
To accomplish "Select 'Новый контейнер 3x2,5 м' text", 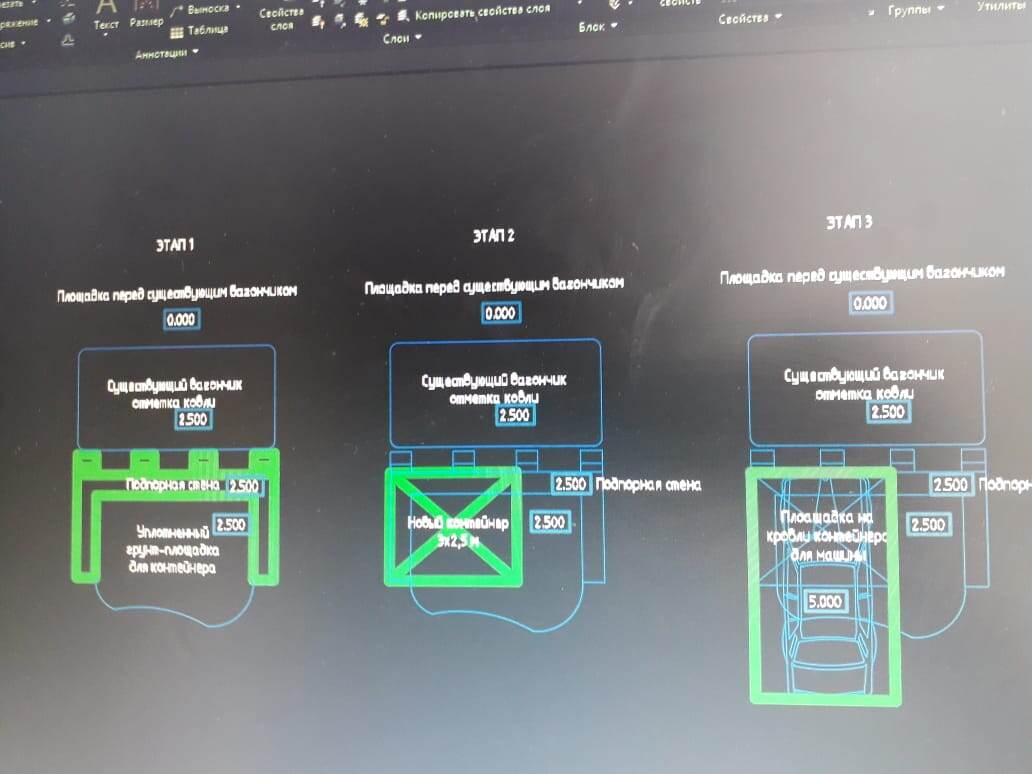I will 458,532.
